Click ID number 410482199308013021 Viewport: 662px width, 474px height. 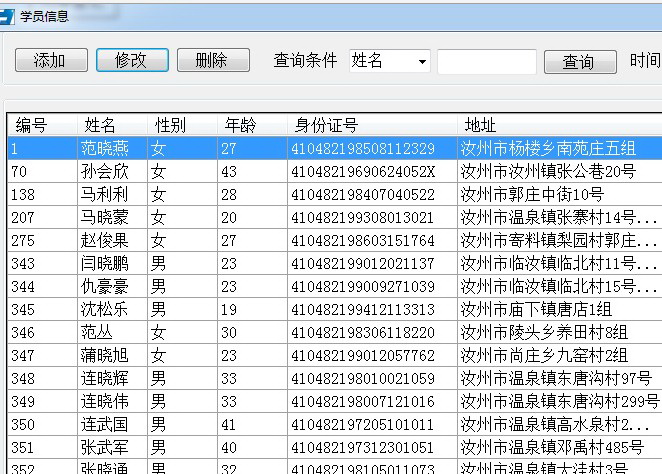click(363, 217)
